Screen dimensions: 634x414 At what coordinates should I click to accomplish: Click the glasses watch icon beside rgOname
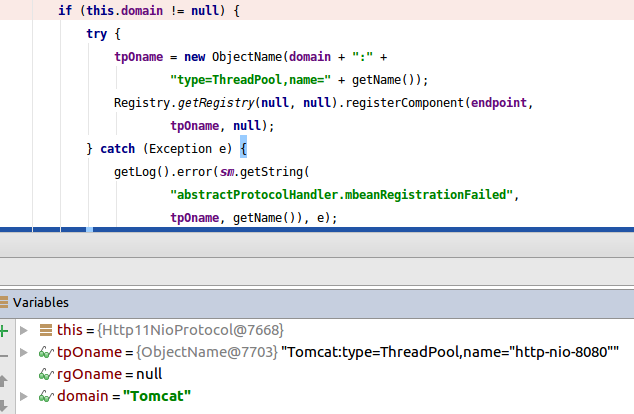click(x=46, y=374)
